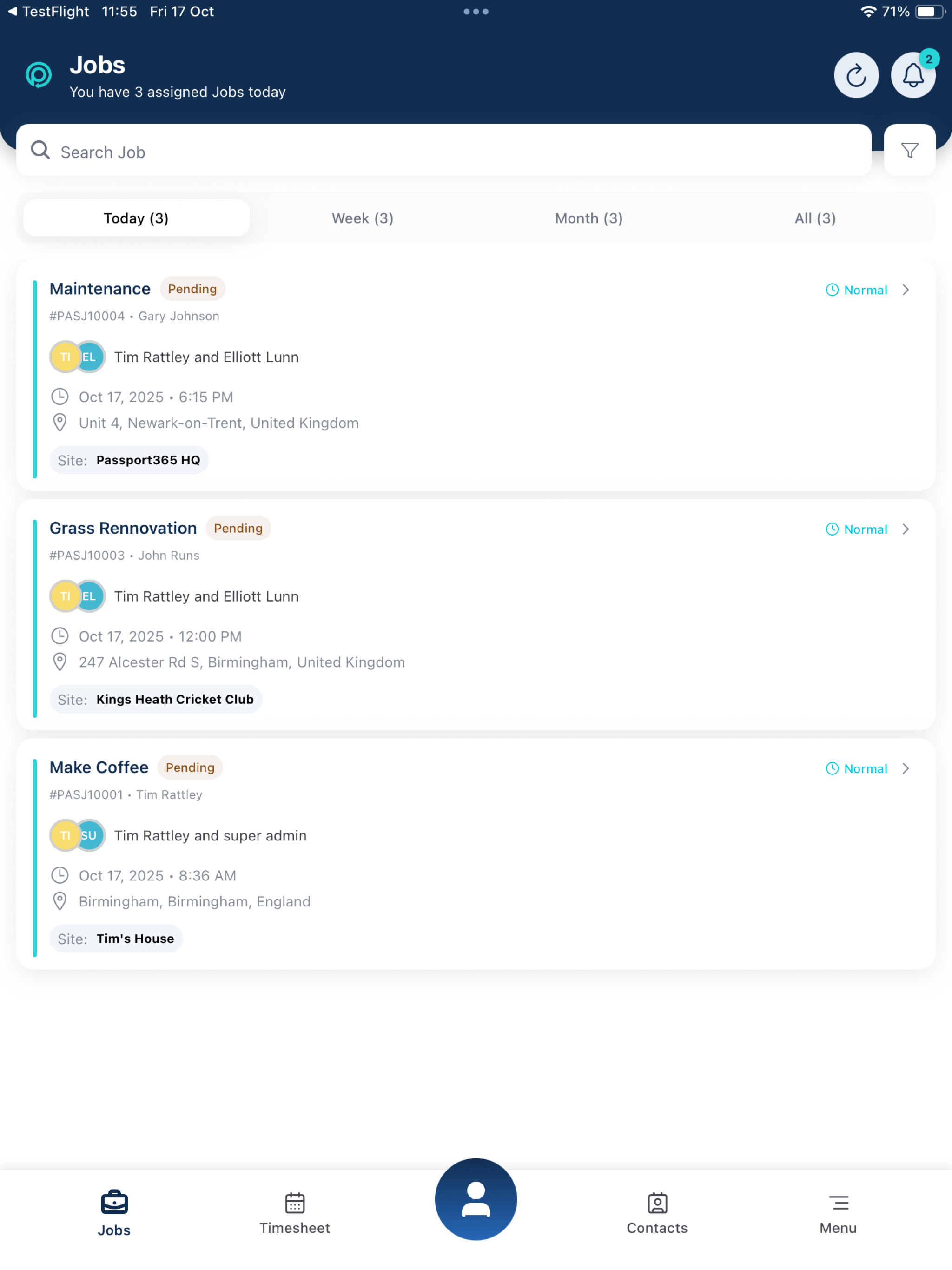Switch to Month (3) tab
This screenshot has width=952, height=1270.
click(x=588, y=218)
